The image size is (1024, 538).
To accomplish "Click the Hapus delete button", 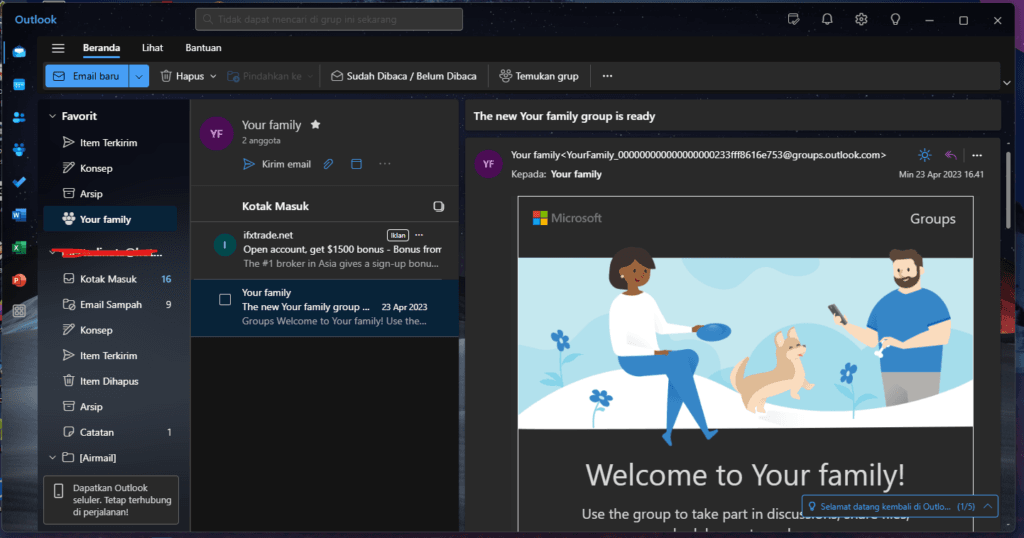I will [x=182, y=76].
